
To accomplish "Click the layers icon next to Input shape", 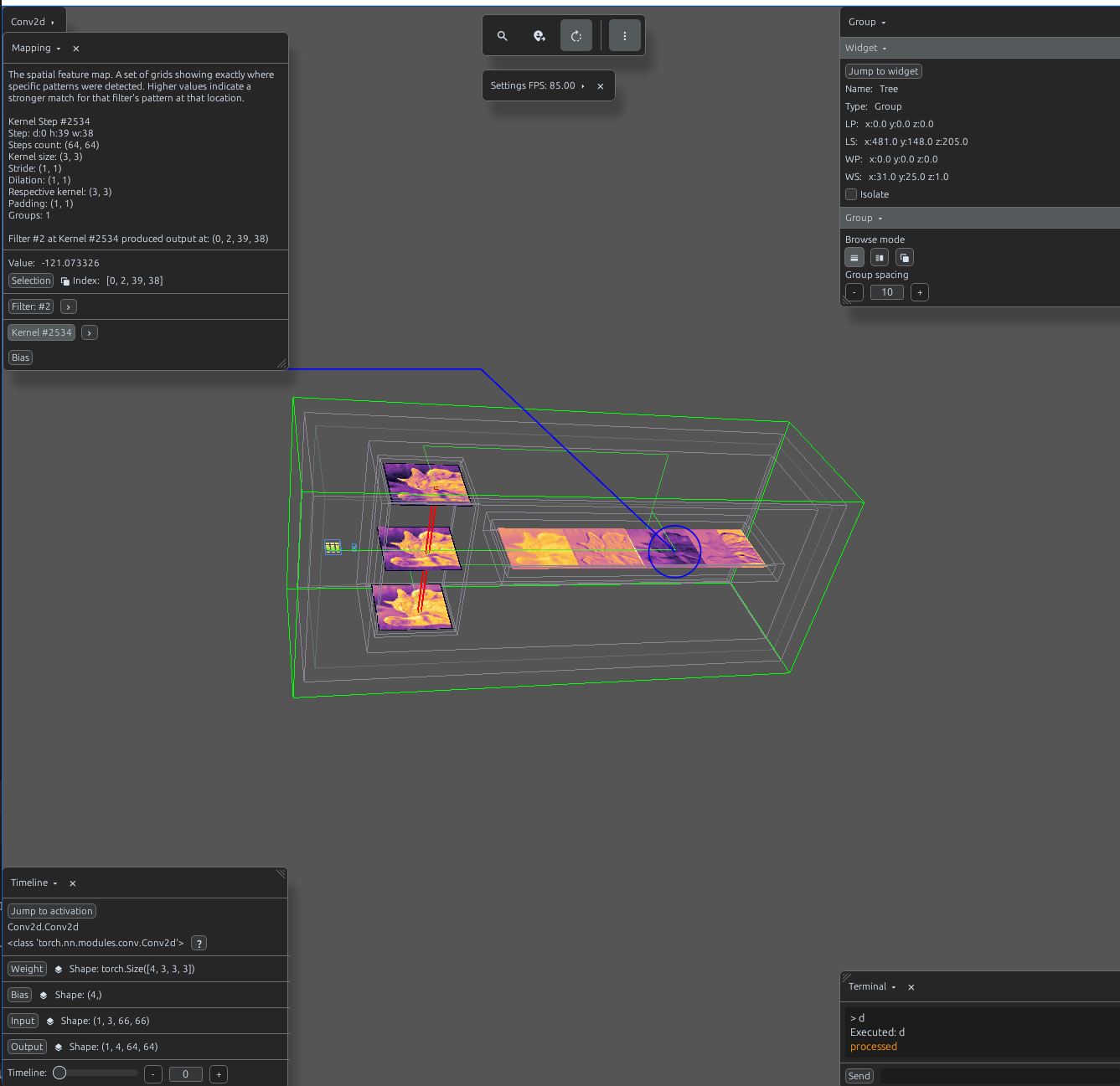I will pyautogui.click(x=50, y=1022).
